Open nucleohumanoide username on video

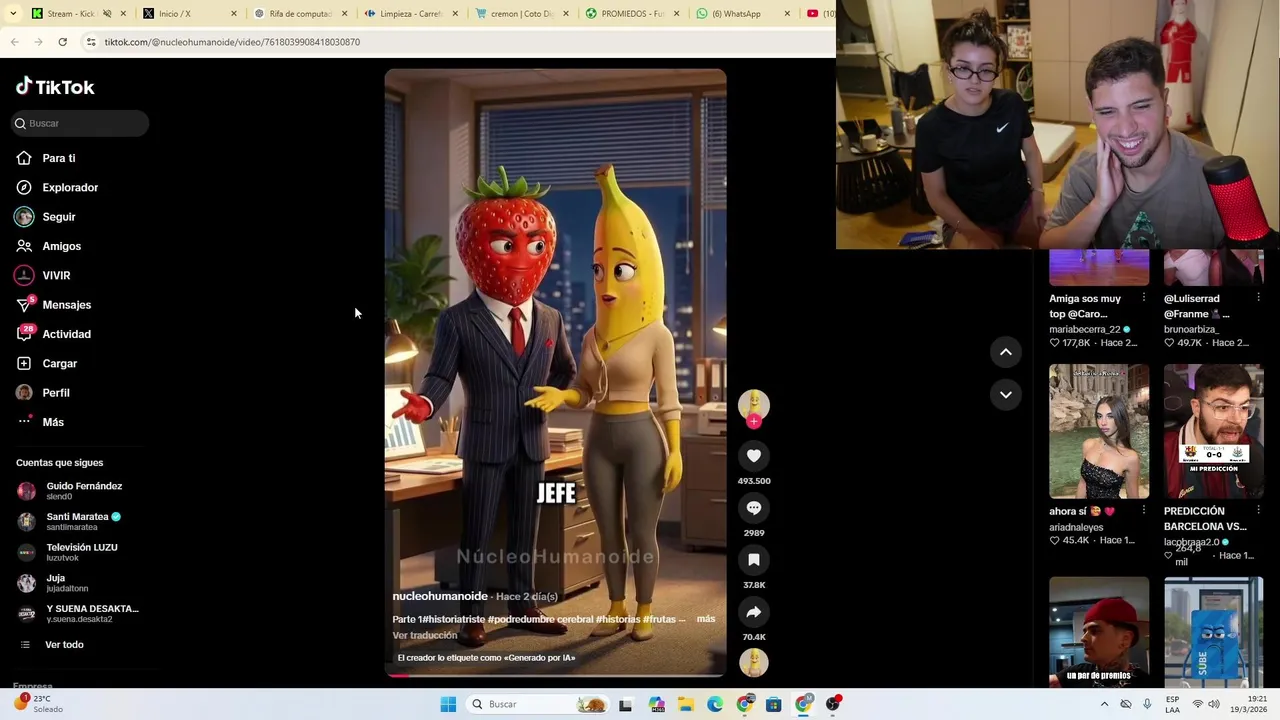(440, 596)
